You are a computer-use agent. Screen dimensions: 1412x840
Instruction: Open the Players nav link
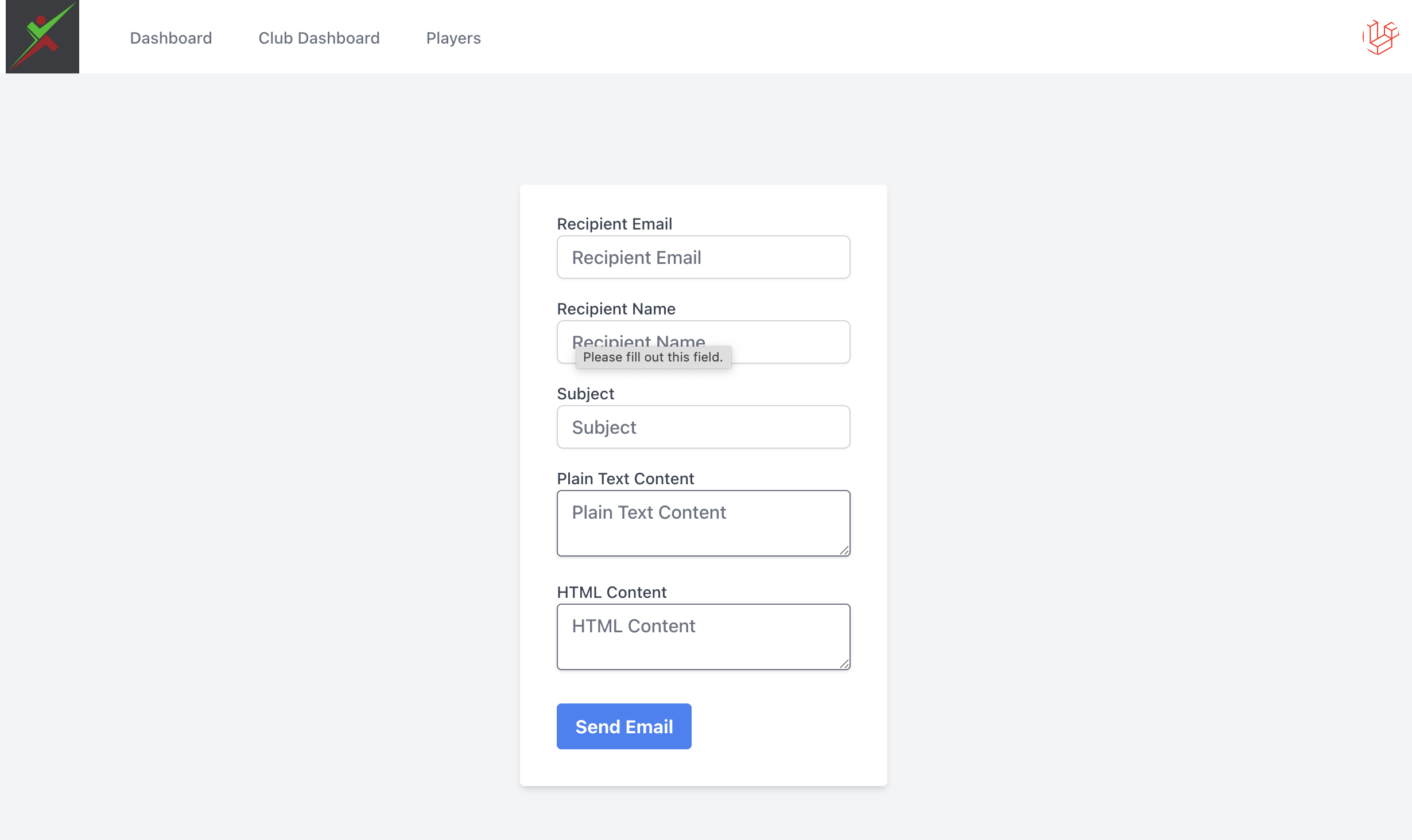453,38
